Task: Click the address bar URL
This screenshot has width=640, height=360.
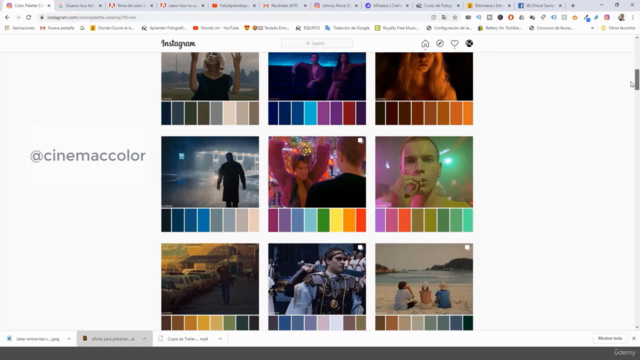Action: coord(91,18)
